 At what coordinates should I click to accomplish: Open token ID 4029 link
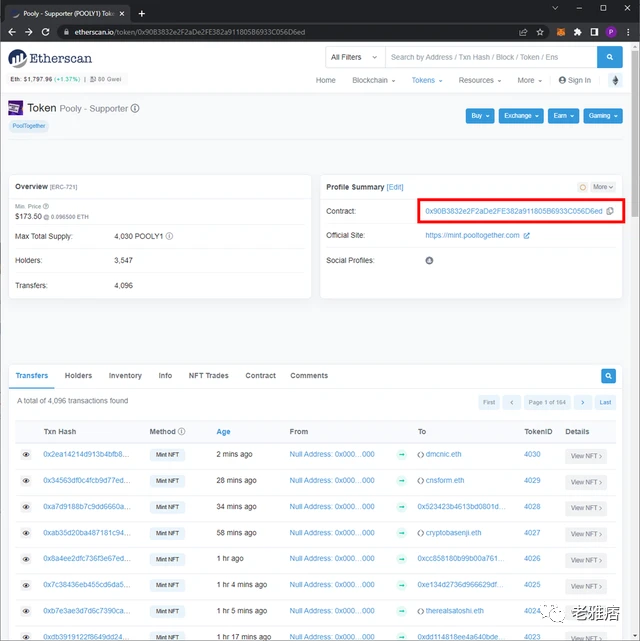[x=532, y=480]
